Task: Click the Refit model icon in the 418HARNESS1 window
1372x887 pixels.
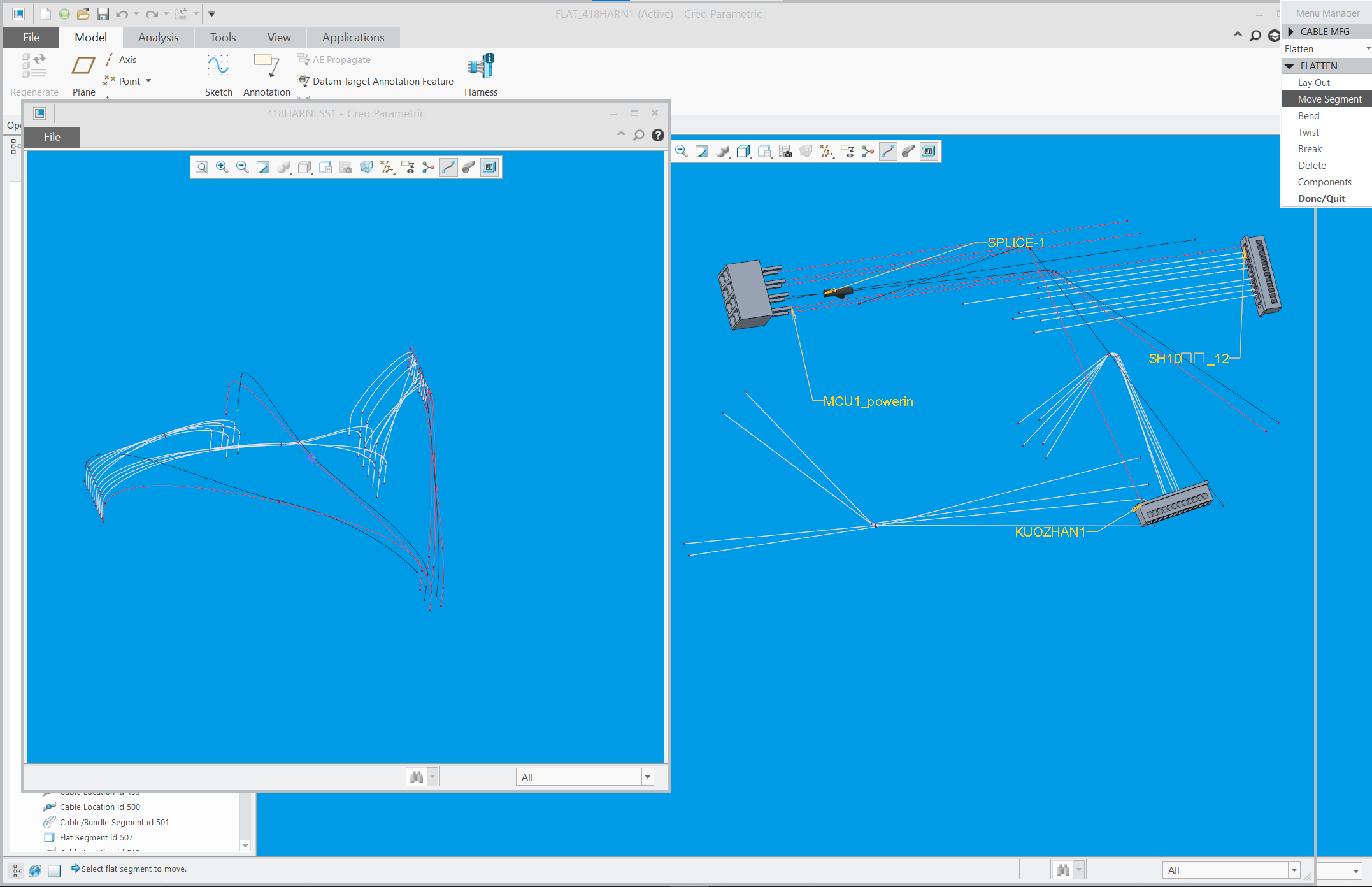Action: [201, 167]
